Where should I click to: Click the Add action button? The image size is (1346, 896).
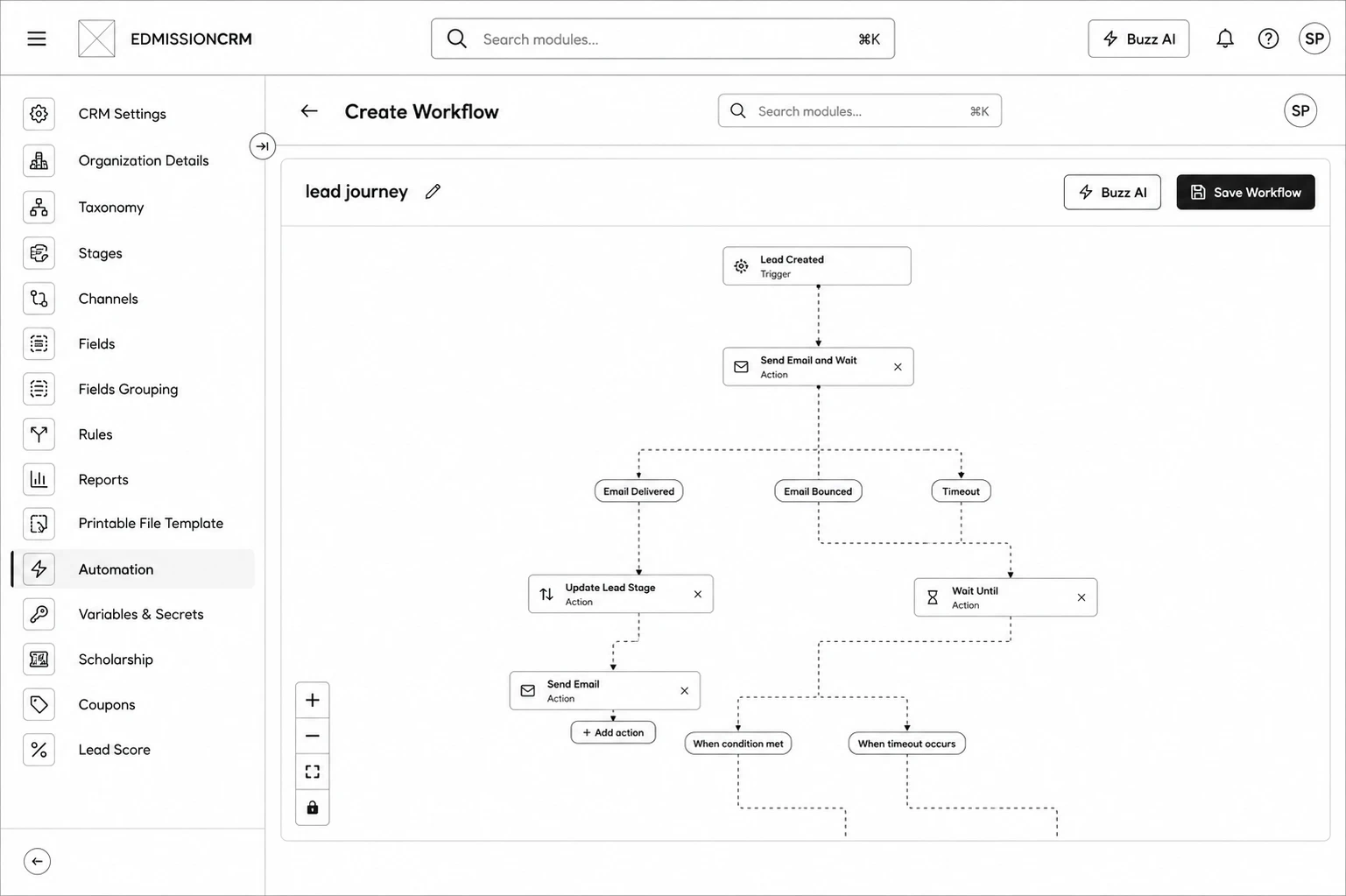click(613, 732)
